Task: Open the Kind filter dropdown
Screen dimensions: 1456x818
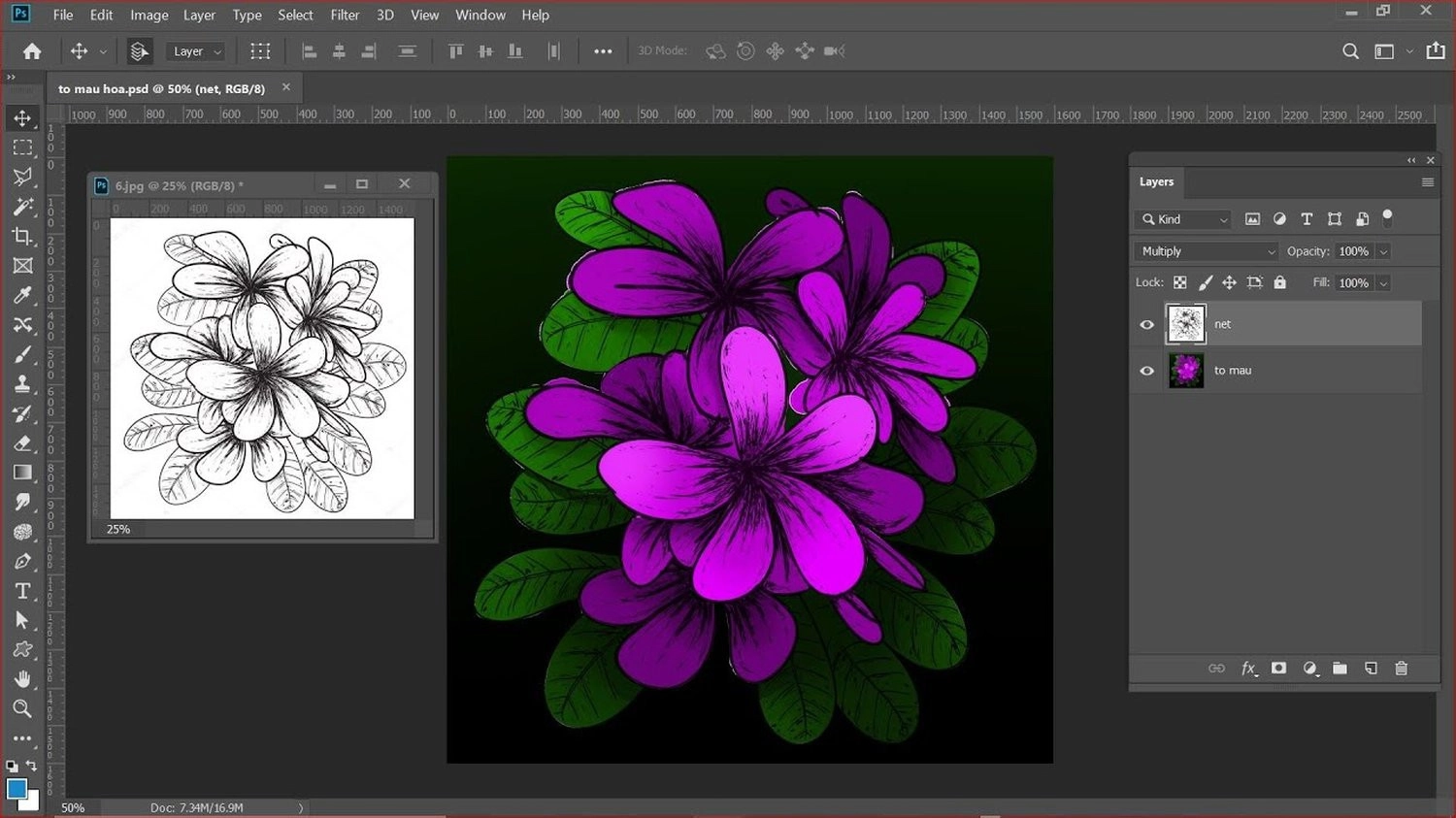Action: (x=1183, y=219)
